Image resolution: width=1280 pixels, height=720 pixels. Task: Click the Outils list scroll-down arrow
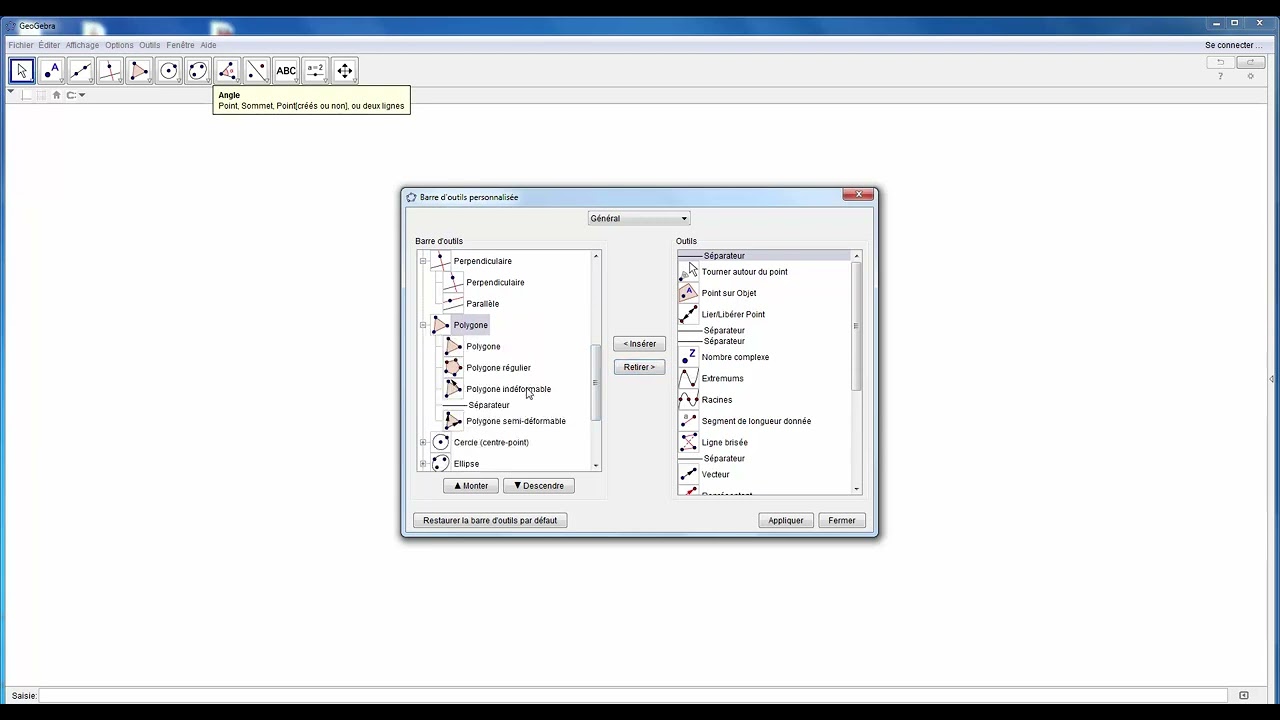(856, 489)
